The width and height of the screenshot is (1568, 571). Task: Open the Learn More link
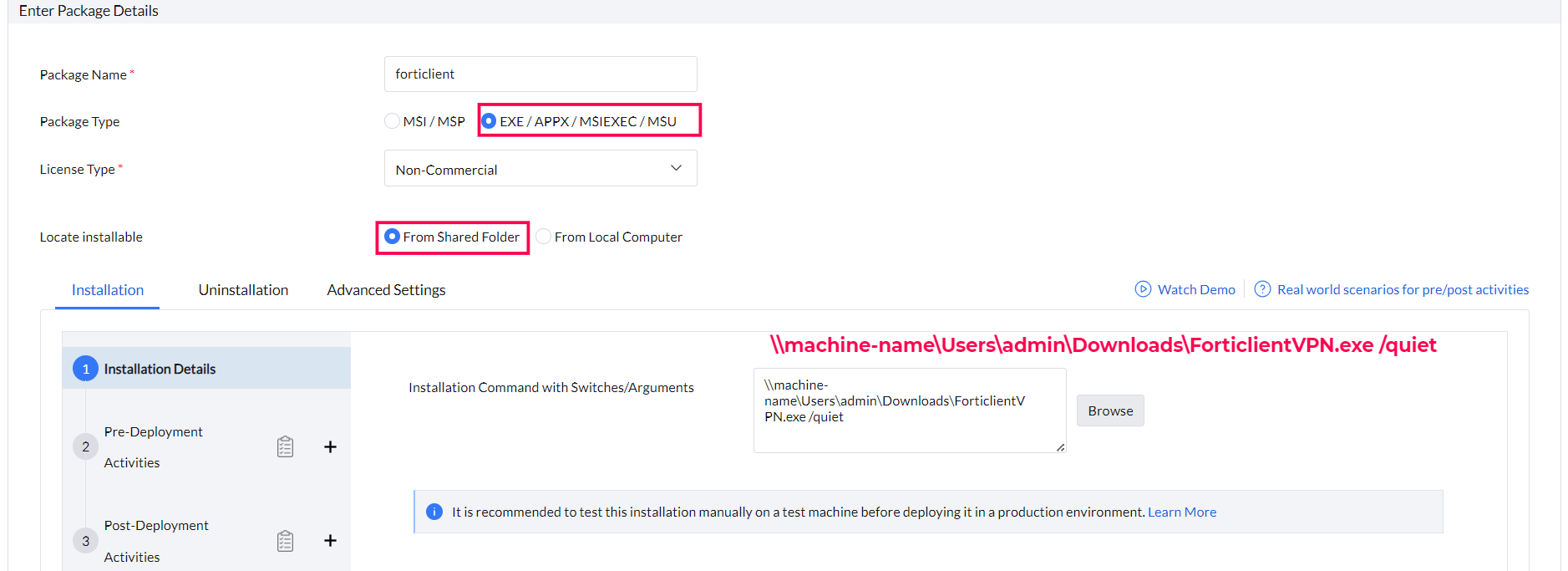1181,512
